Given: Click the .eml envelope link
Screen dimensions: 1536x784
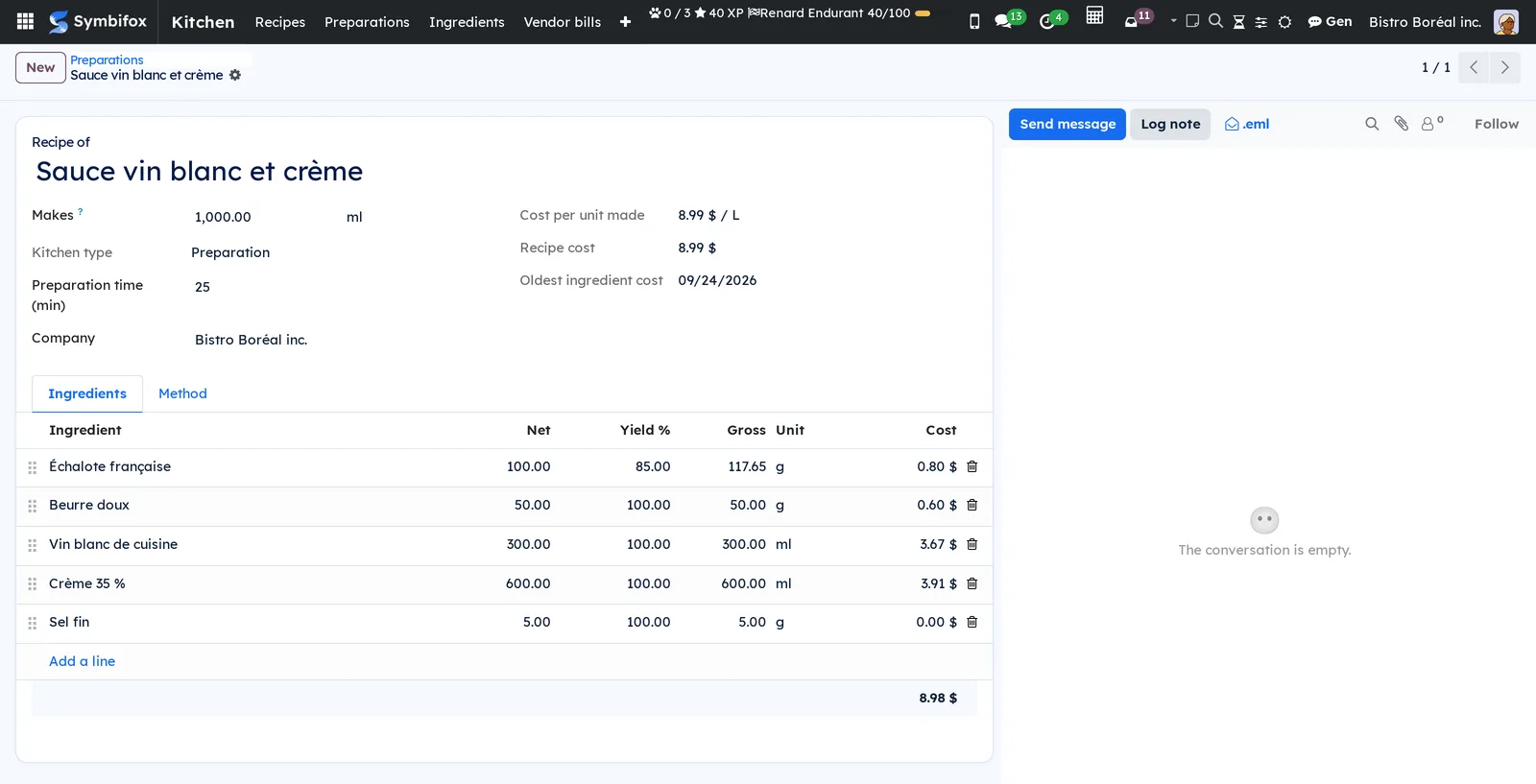Looking at the screenshot, I should click(1247, 124).
